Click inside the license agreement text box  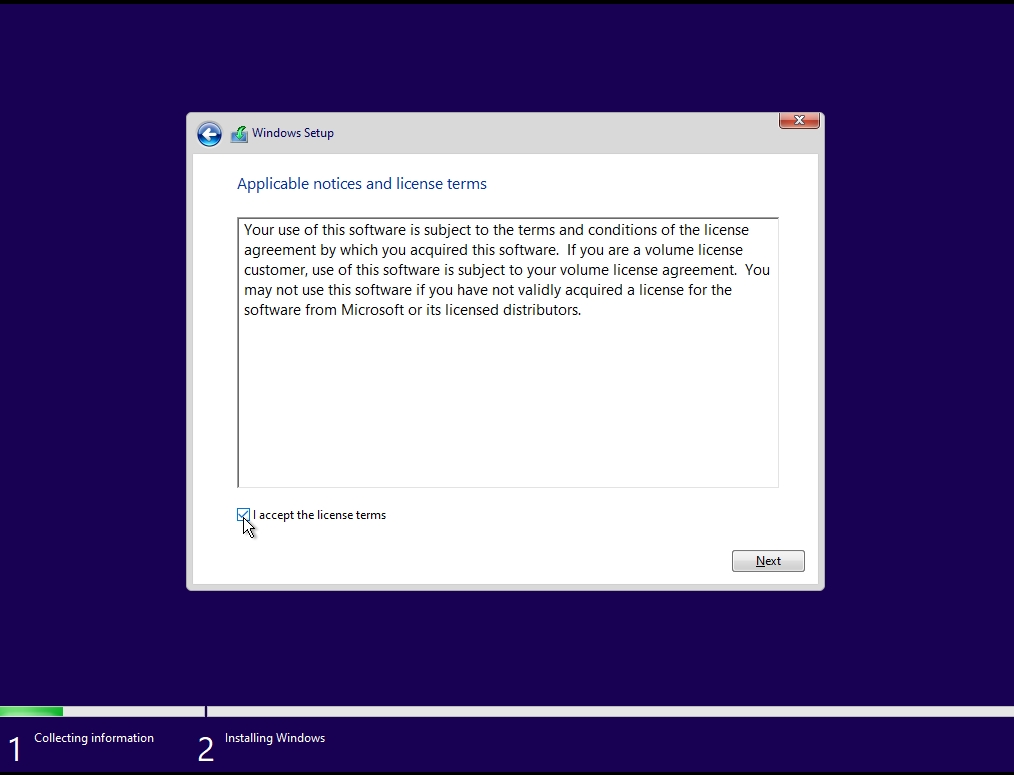508,353
